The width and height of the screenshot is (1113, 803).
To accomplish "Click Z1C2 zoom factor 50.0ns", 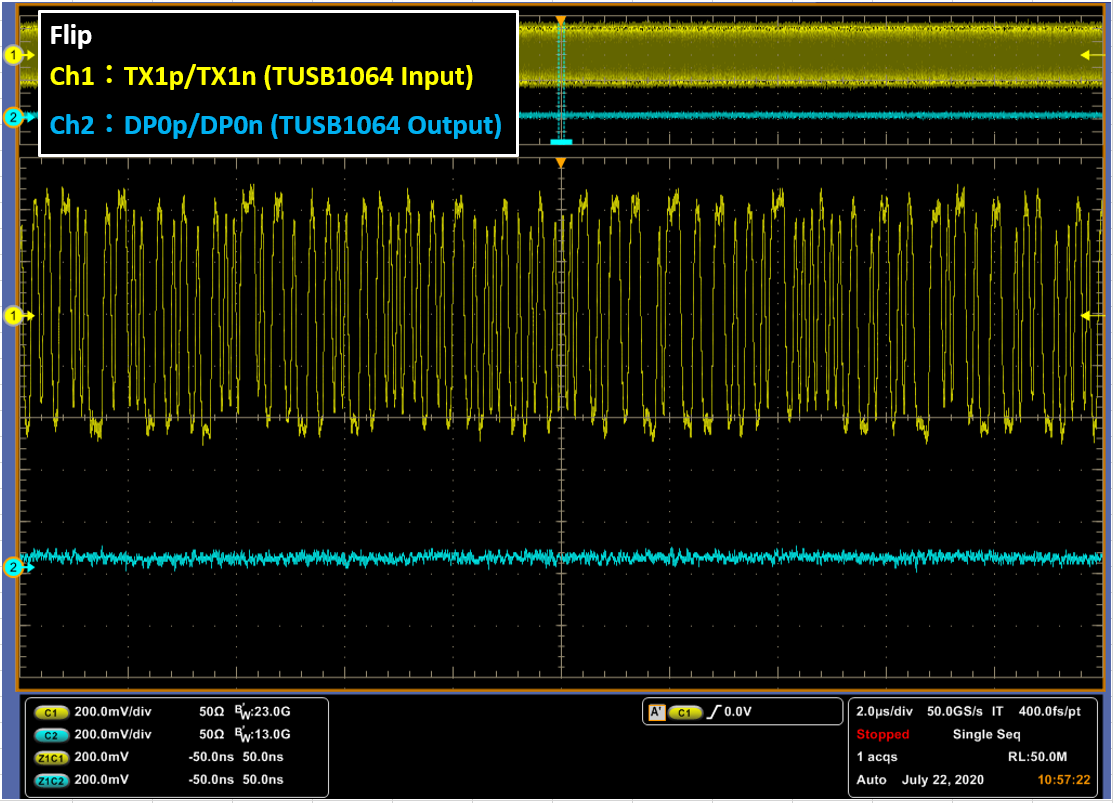I will [263, 780].
